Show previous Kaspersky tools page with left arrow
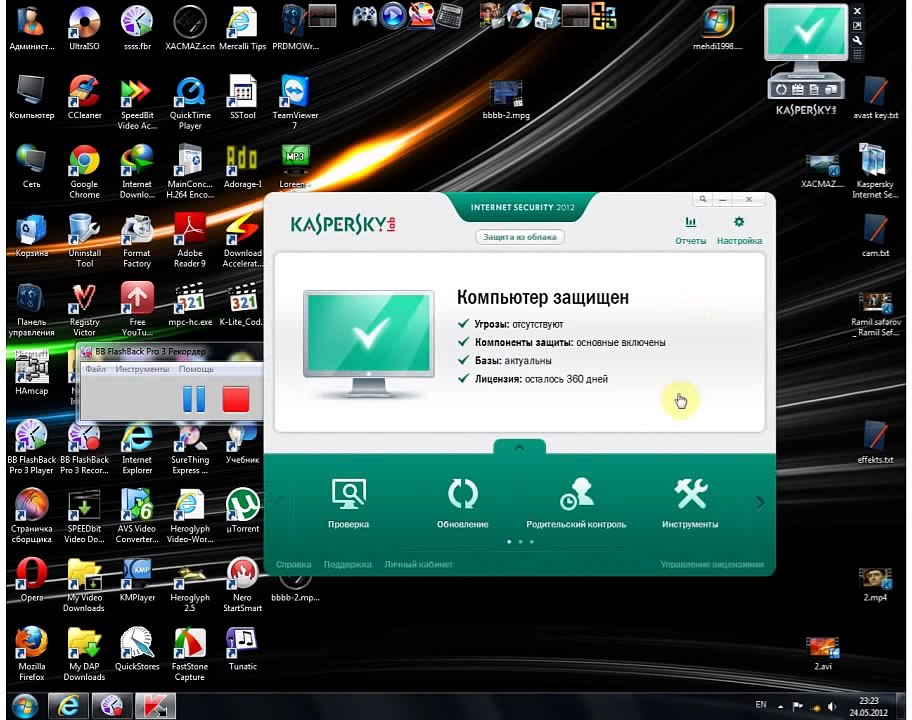Screen dimensions: 912x720 (x=279, y=503)
